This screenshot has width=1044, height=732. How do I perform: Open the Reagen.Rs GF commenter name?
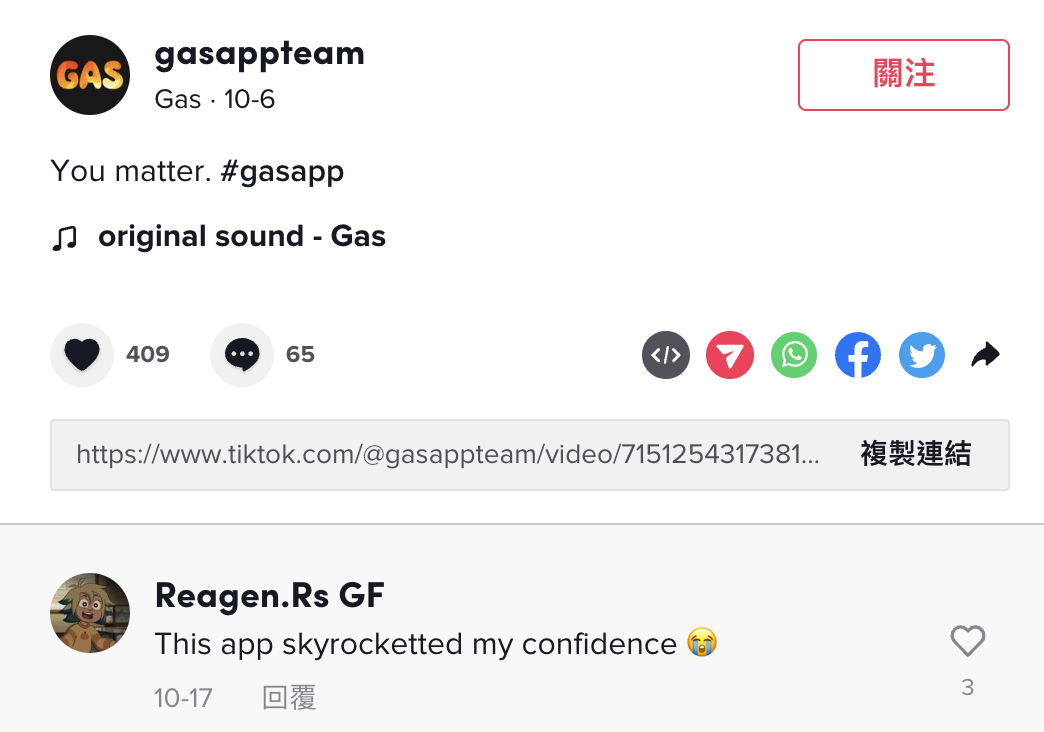click(x=269, y=597)
